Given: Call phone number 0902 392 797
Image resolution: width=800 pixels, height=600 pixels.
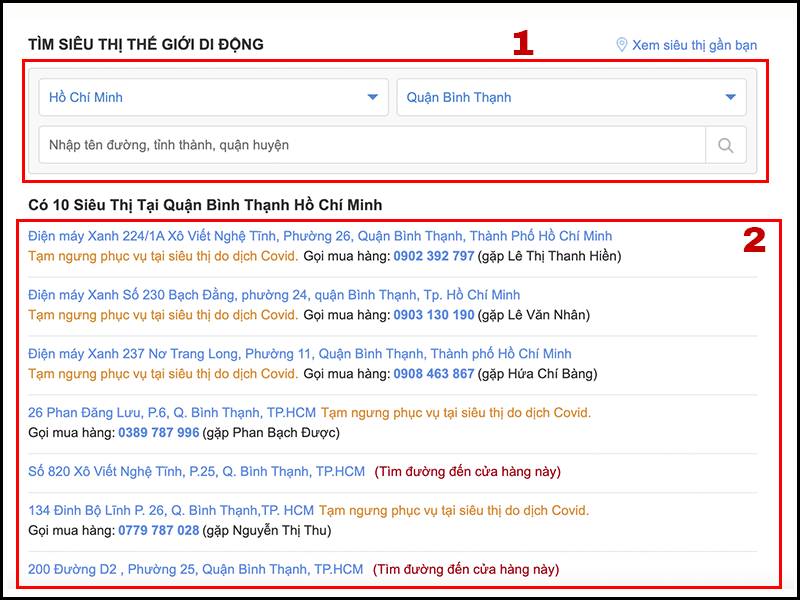Looking at the screenshot, I should [434, 256].
